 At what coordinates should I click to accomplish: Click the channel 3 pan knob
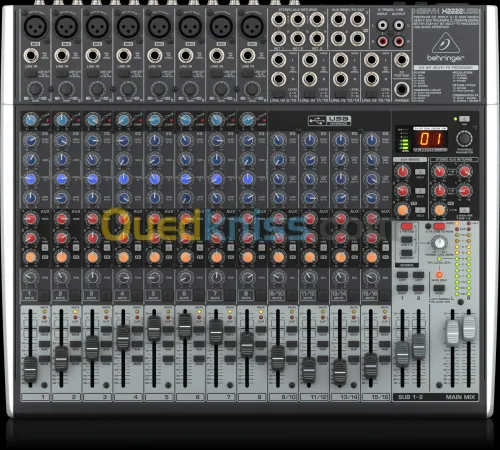click(93, 277)
